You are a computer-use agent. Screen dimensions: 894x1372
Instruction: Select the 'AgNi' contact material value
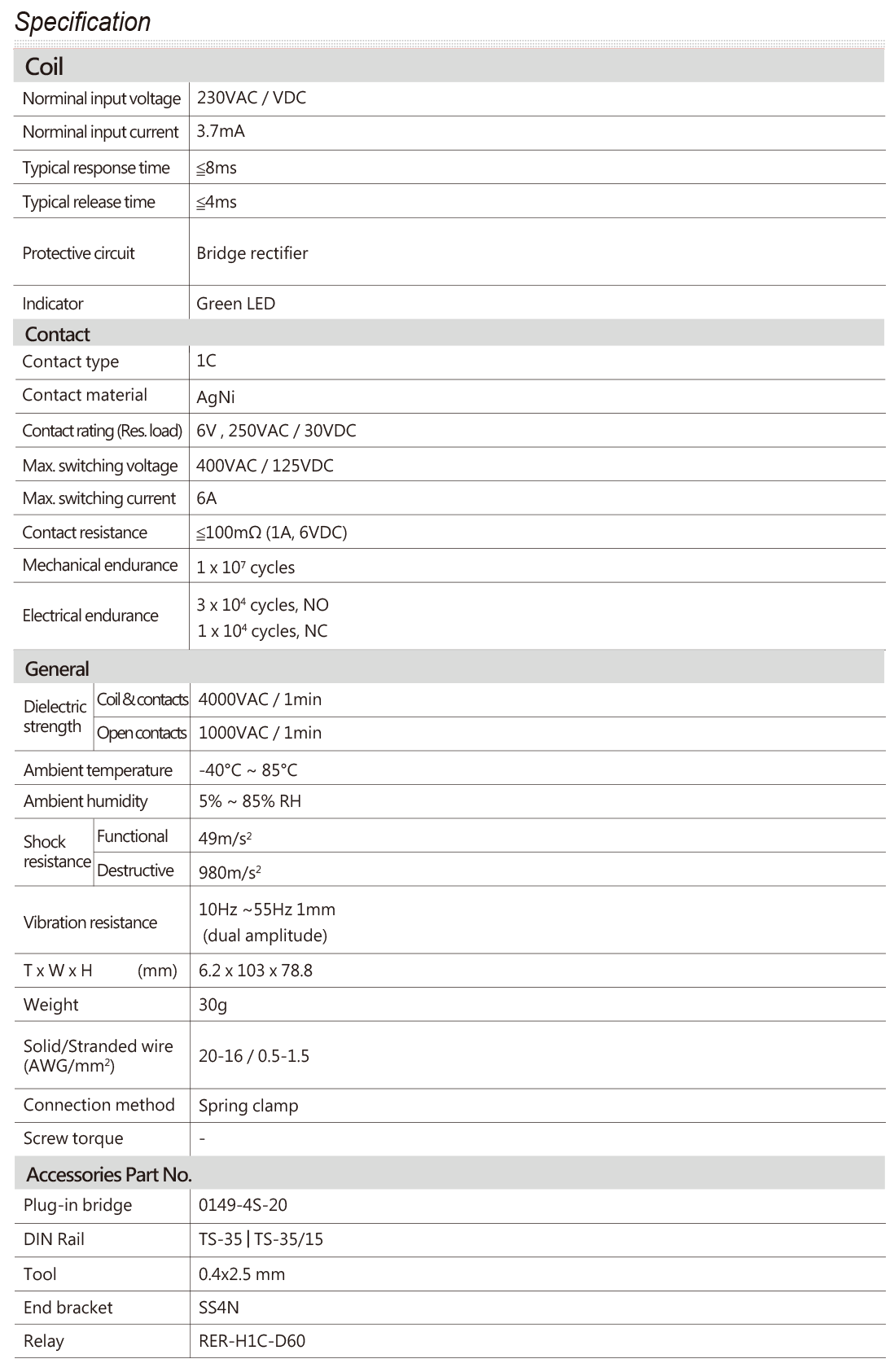216,397
